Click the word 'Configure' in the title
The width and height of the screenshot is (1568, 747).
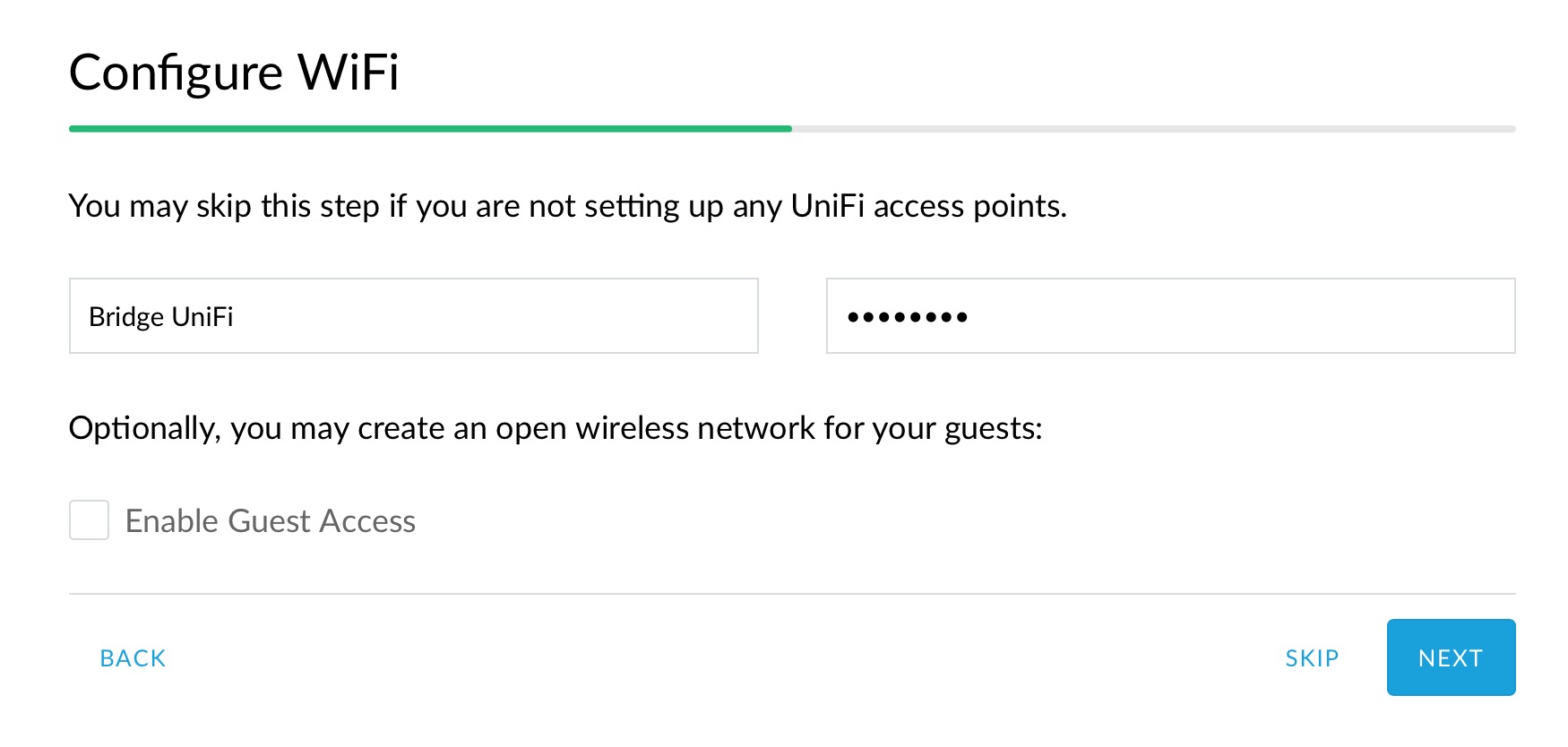point(176,73)
